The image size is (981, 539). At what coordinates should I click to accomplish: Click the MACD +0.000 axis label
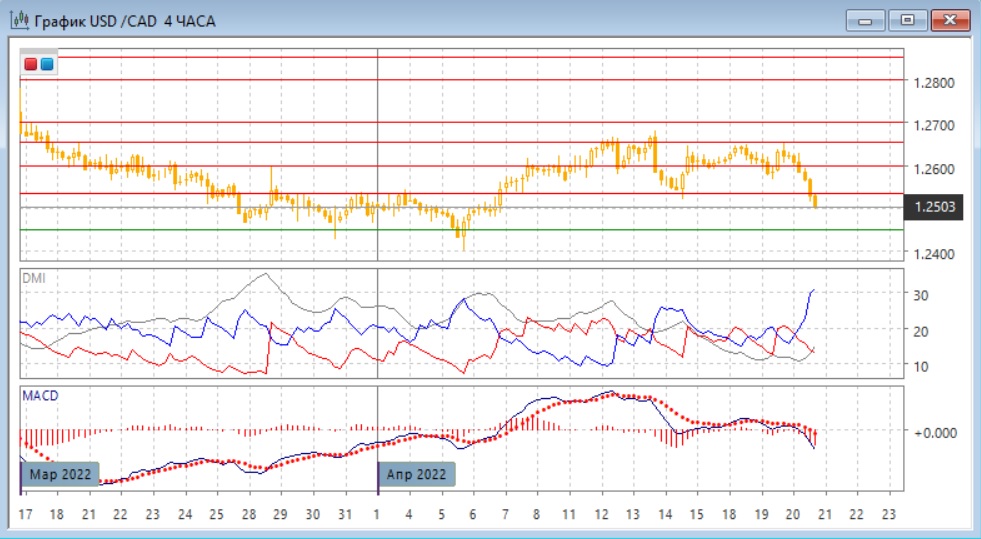(933, 432)
